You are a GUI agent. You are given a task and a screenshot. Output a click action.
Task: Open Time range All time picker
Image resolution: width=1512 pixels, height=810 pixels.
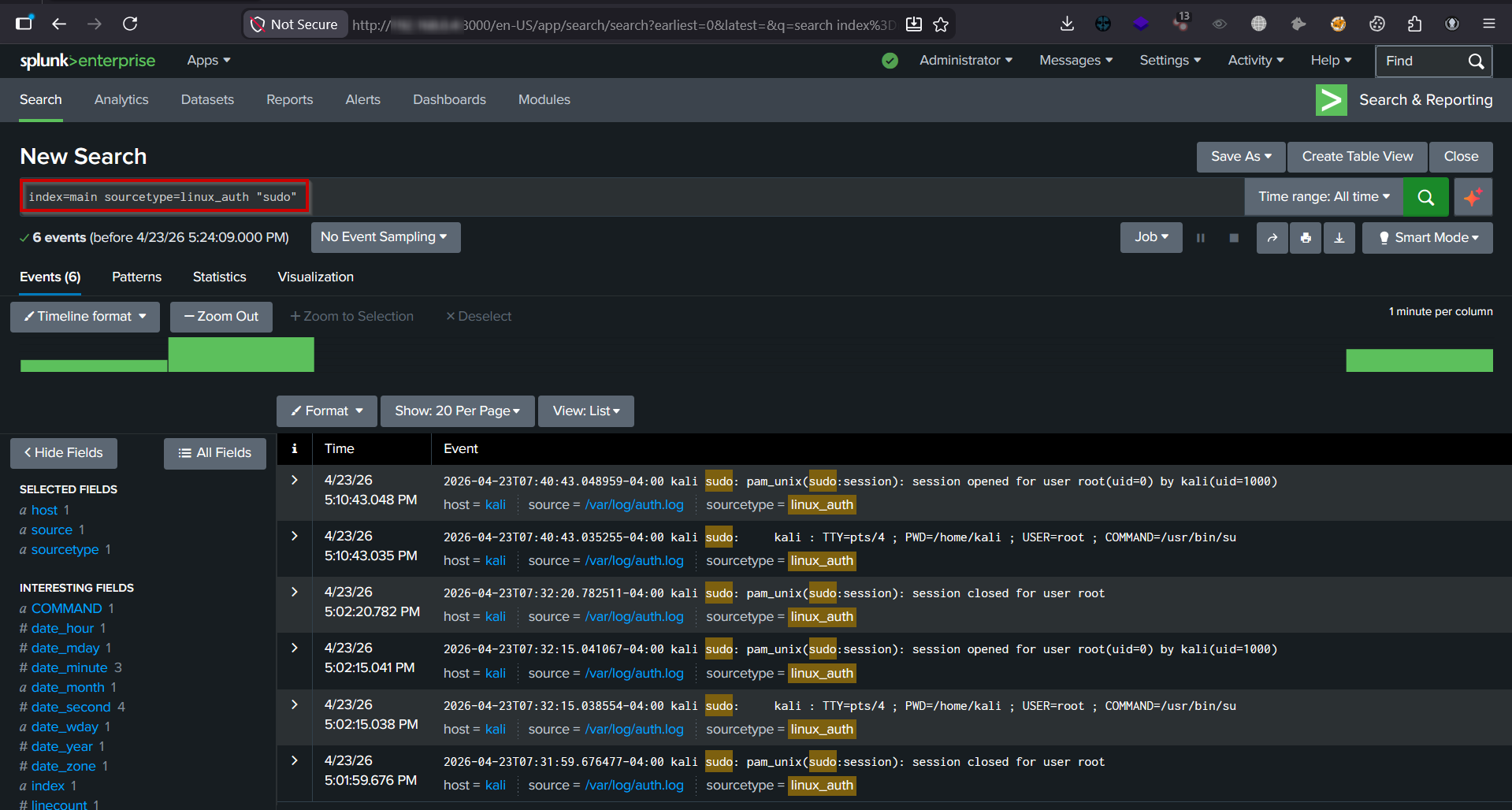tap(1323, 197)
